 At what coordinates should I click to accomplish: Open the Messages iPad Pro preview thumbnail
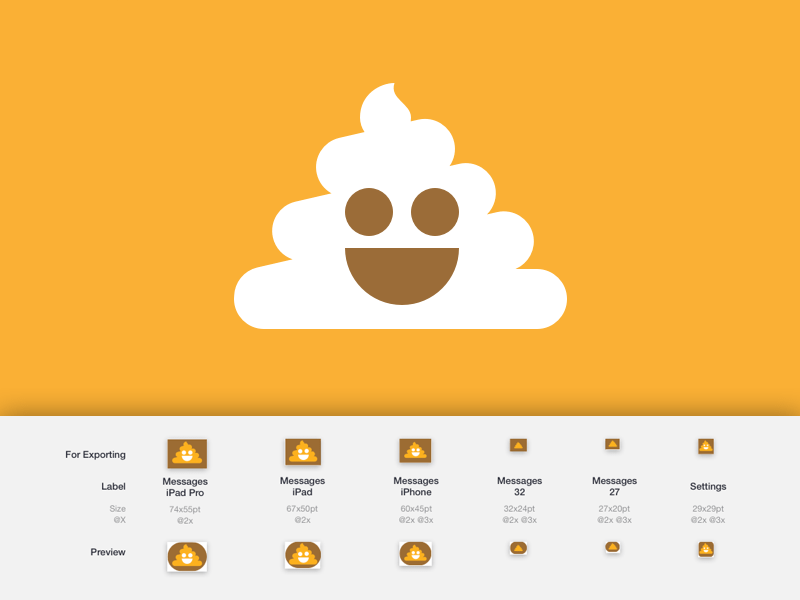[x=188, y=555]
